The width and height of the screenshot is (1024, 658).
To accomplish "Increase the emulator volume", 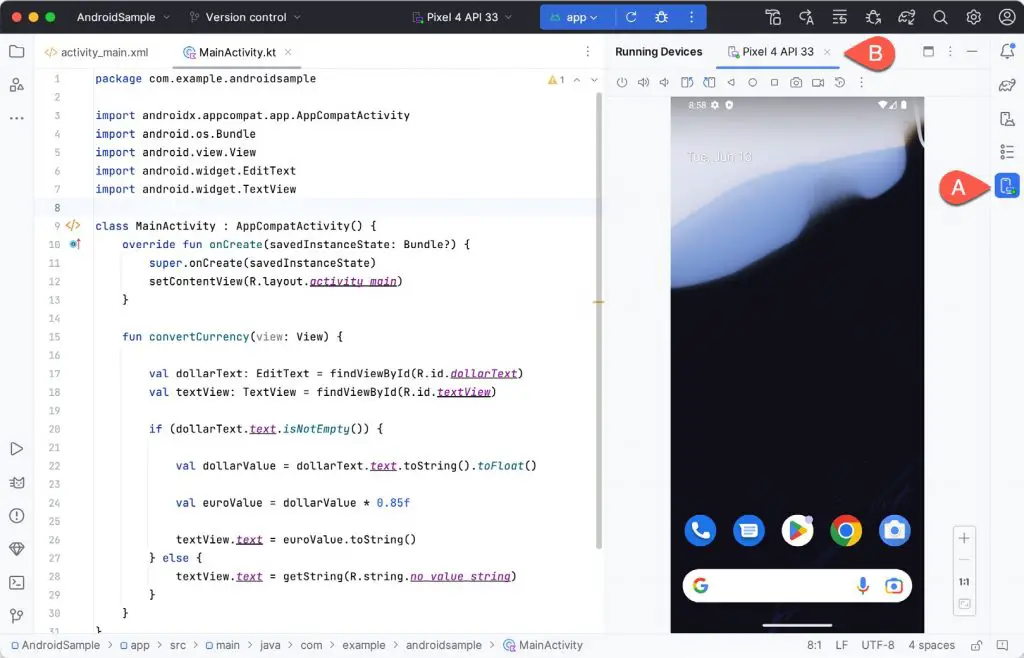I will coord(643,82).
